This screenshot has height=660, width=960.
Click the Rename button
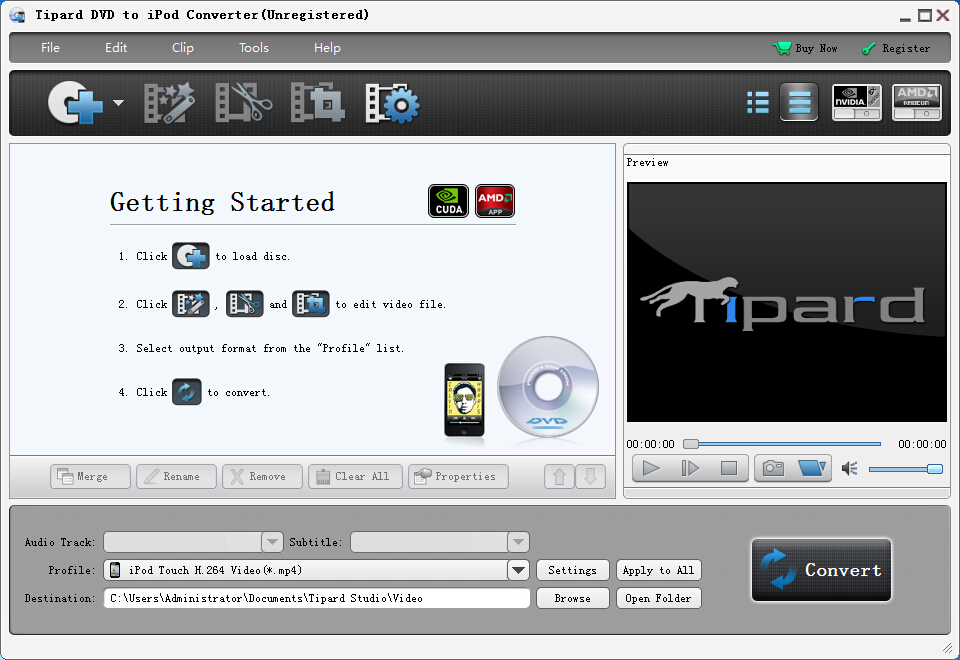176,476
